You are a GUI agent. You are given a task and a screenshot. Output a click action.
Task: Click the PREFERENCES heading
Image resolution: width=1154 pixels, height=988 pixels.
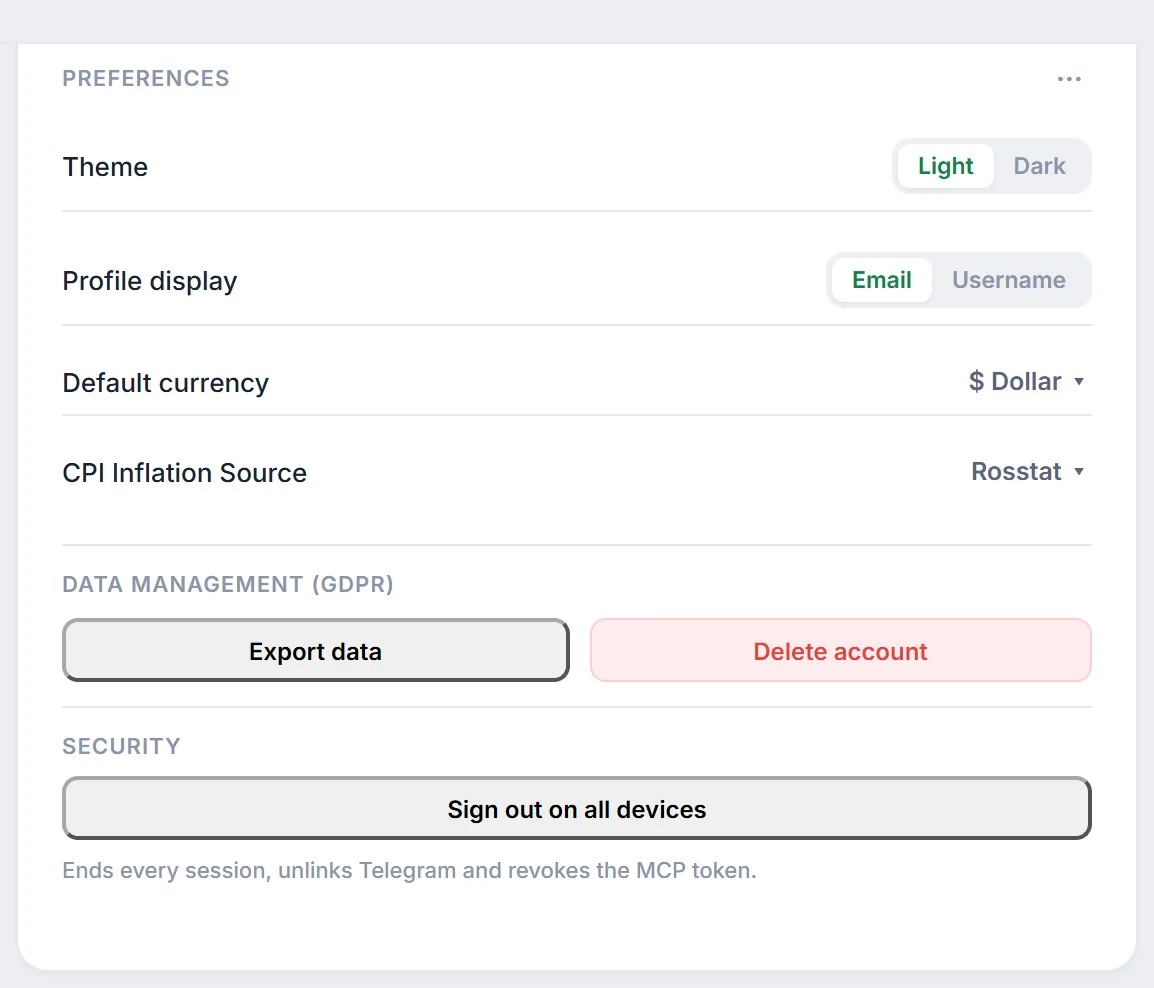146,78
